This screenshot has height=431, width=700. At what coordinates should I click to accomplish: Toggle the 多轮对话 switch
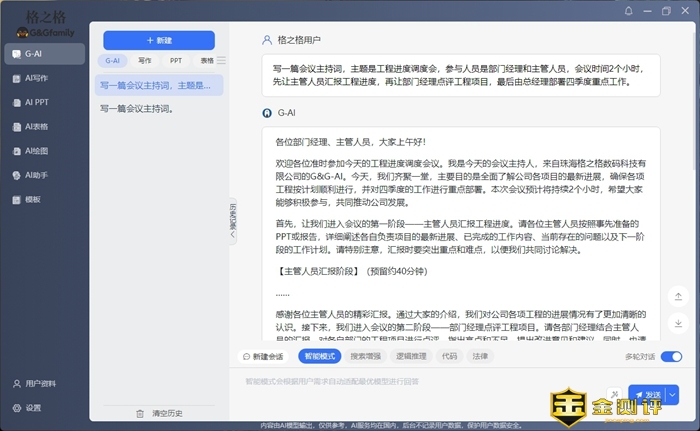[671, 356]
